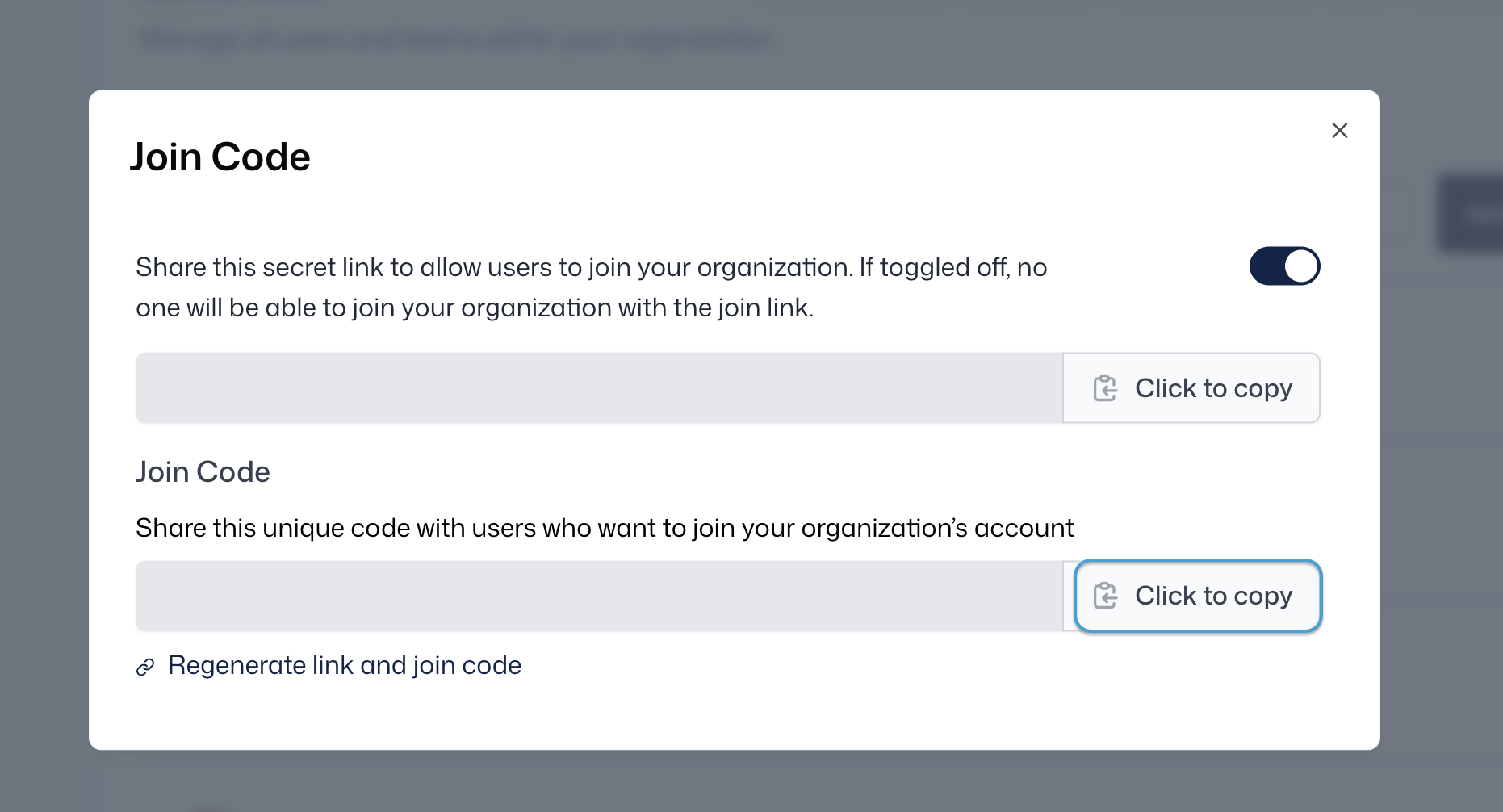Toggle off sharing of the organization join link
Viewport: 1503px width, 812px height.
[1284, 266]
